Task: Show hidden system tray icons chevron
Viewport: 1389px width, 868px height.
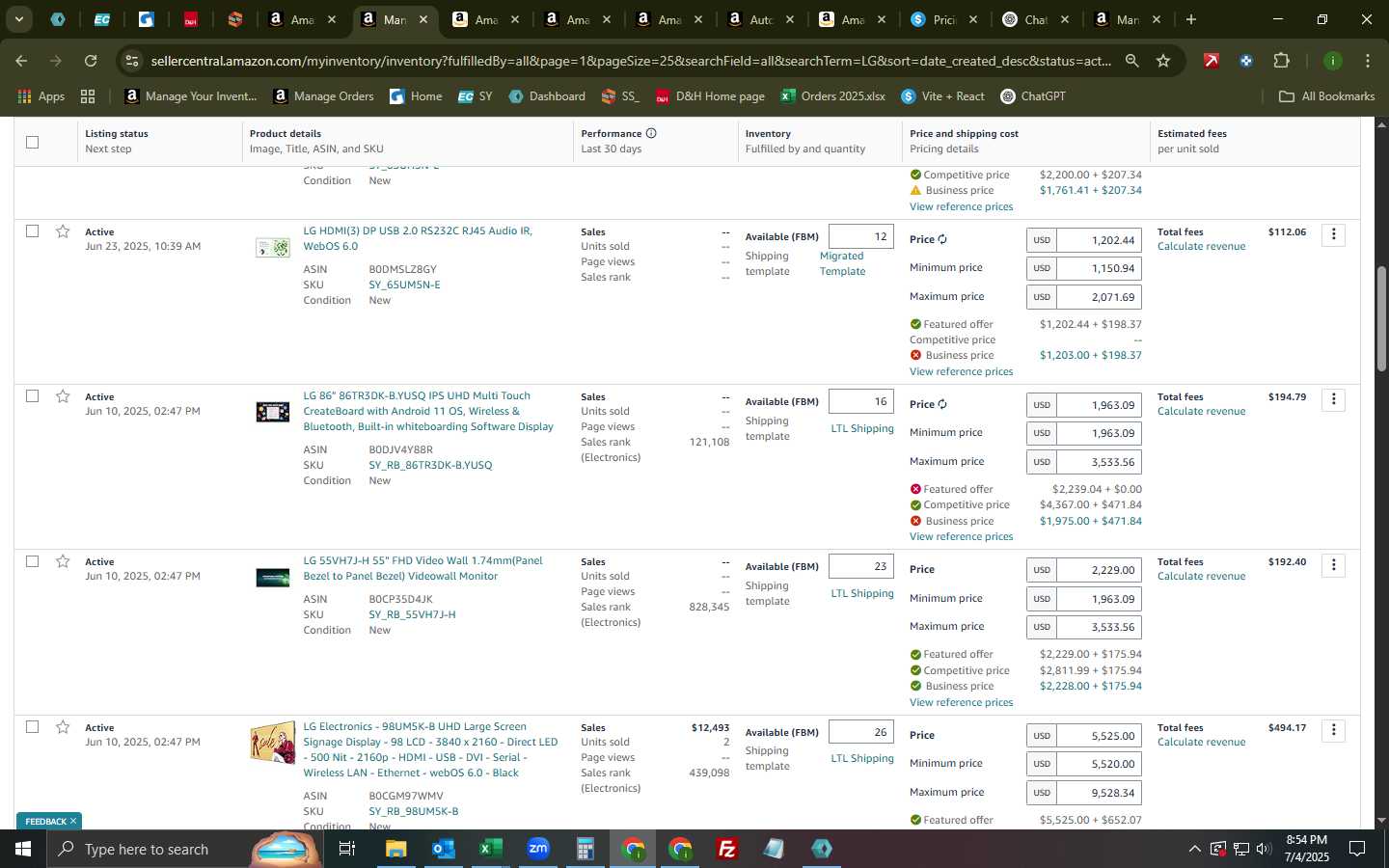Action: 1194,849
